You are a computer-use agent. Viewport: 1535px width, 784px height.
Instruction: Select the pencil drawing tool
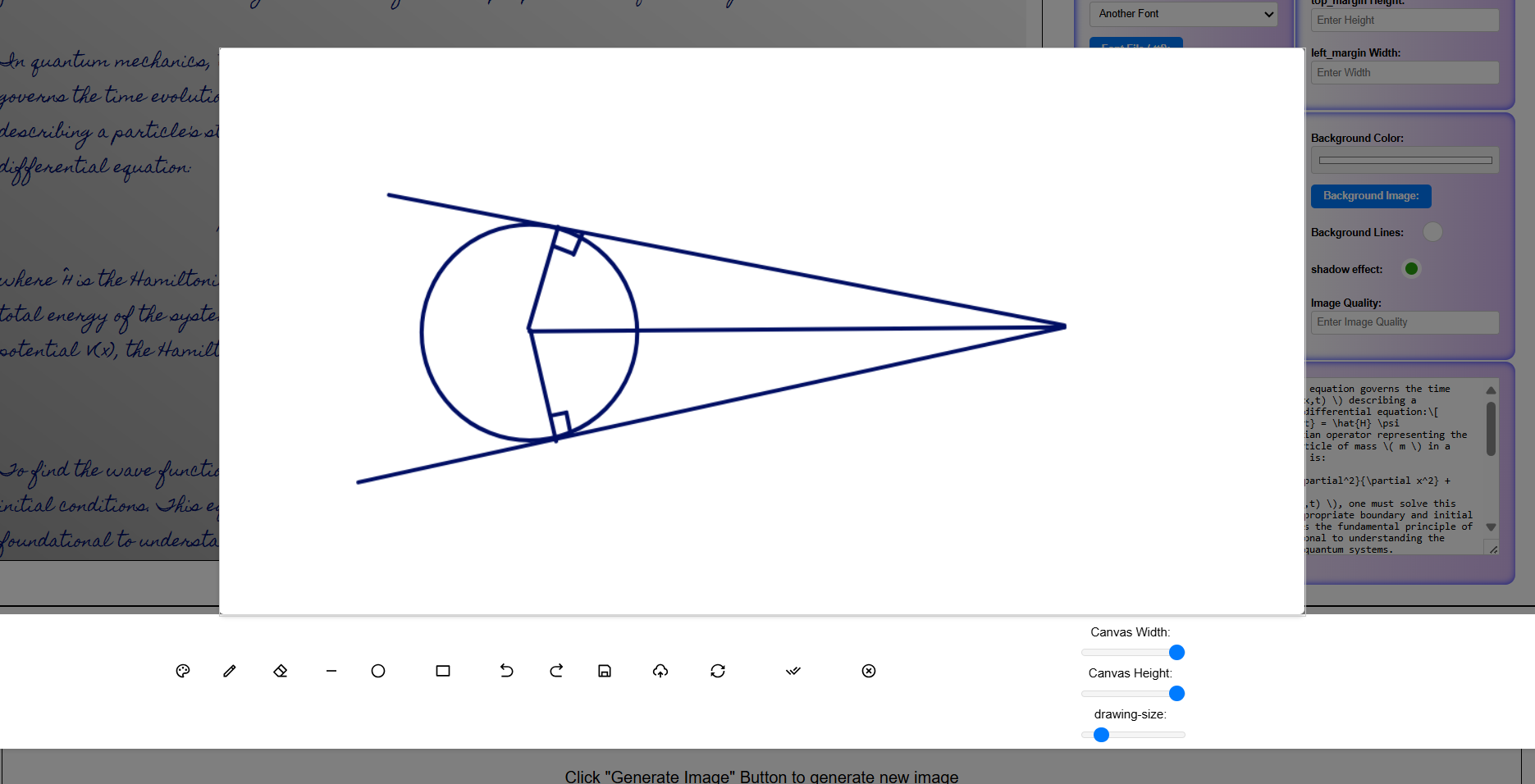(x=230, y=671)
